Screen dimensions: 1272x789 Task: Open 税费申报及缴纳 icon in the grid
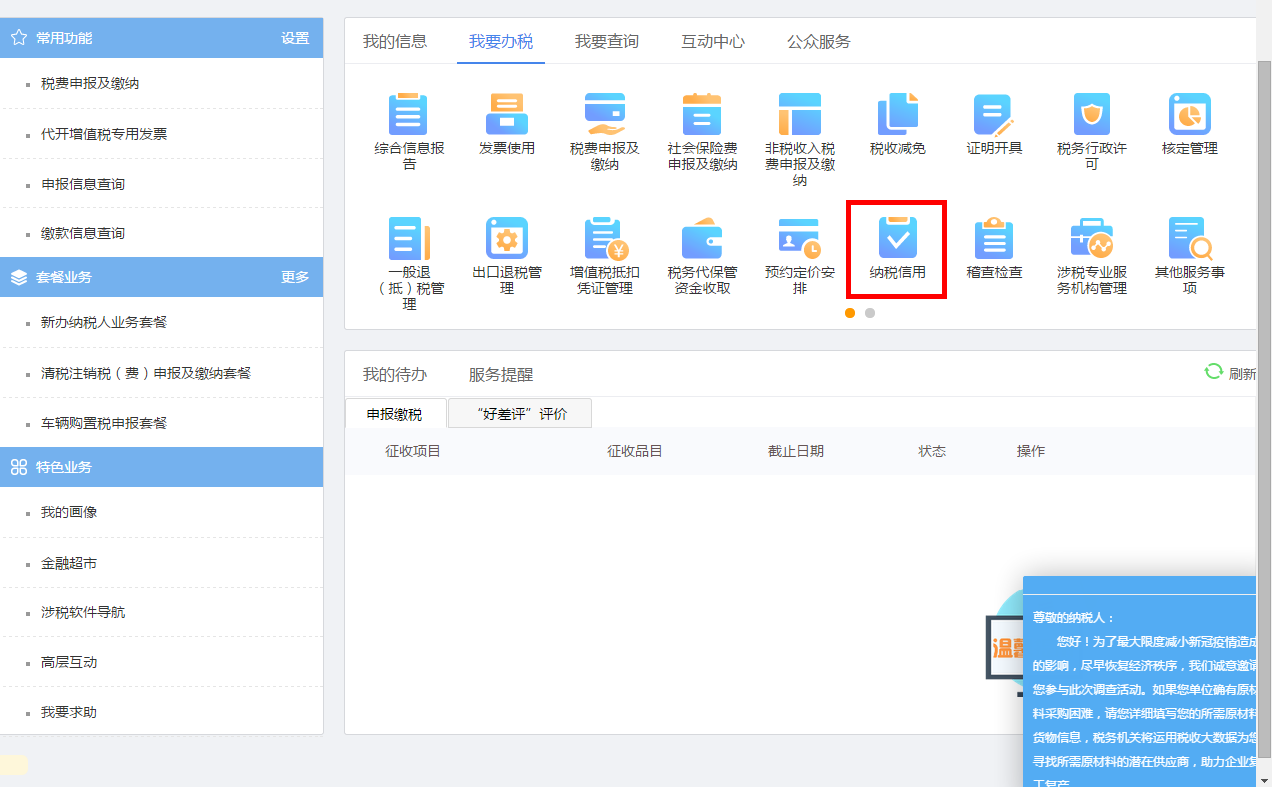[605, 114]
